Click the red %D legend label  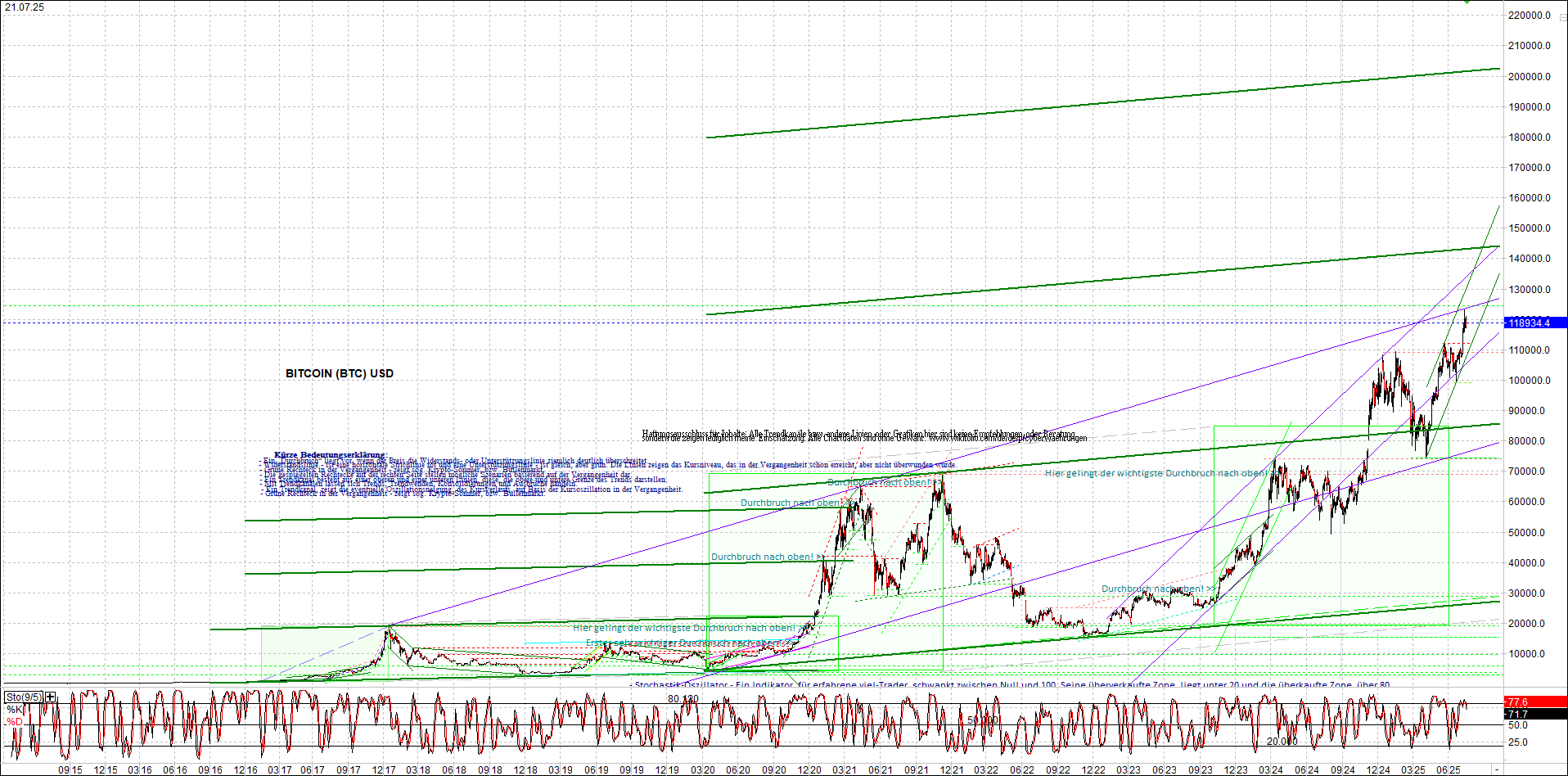[x=14, y=722]
